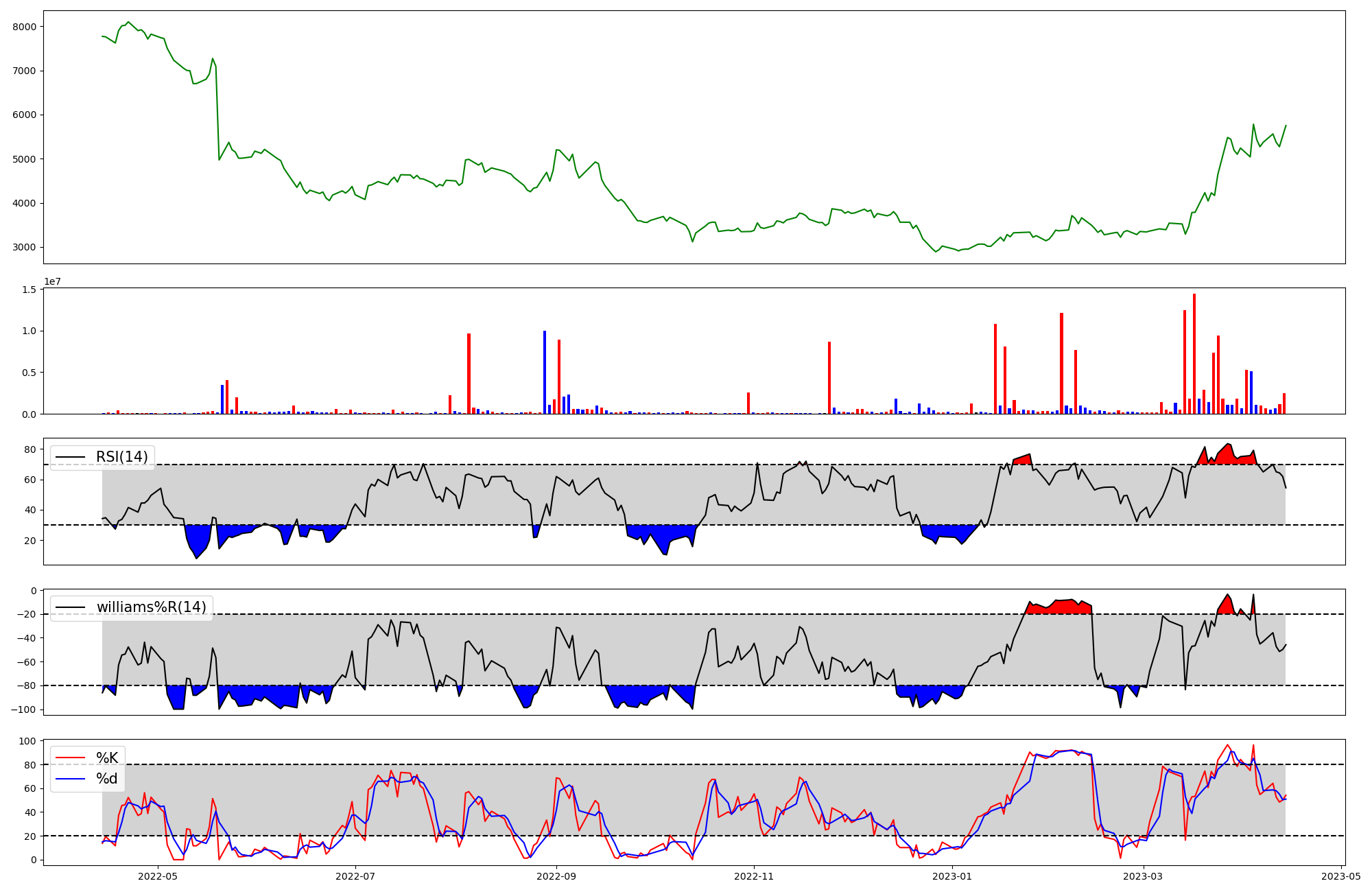The width and height of the screenshot is (1372, 892).
Task: Click the tallest red volume bar
Action: 1194,354
